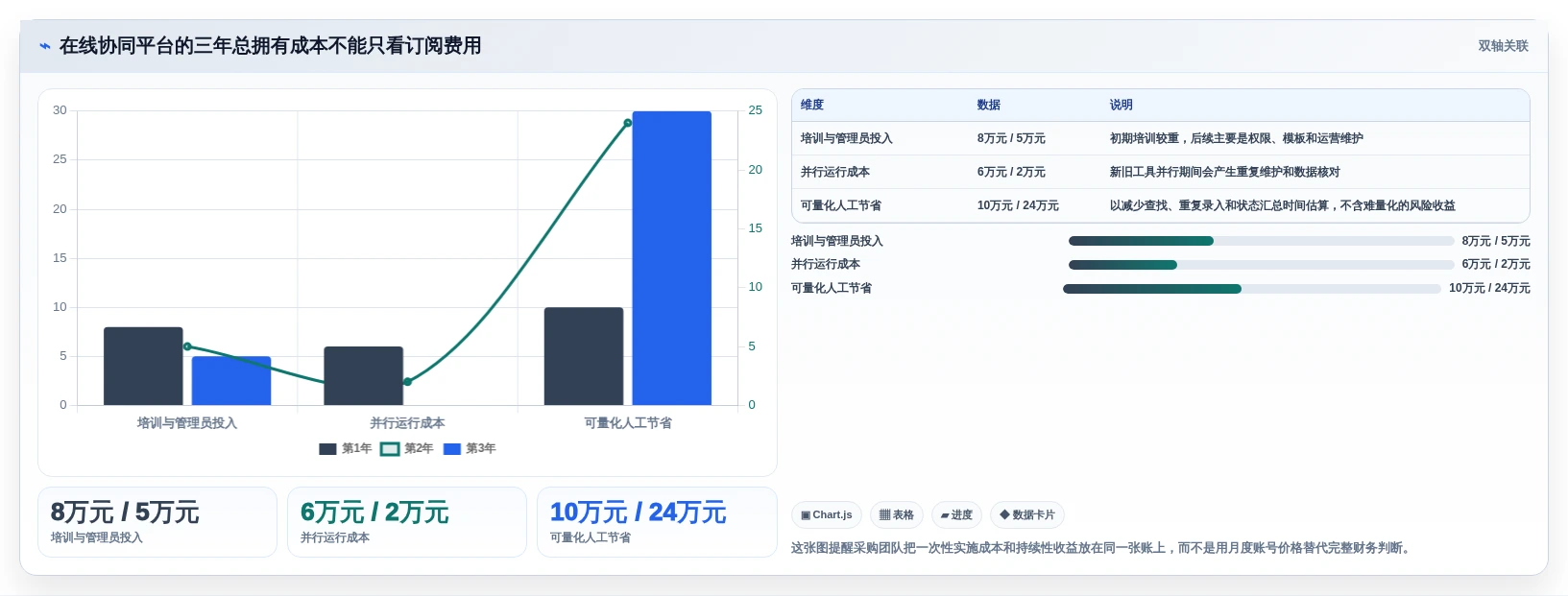Toggle the 第3年 legend item

tap(470, 448)
